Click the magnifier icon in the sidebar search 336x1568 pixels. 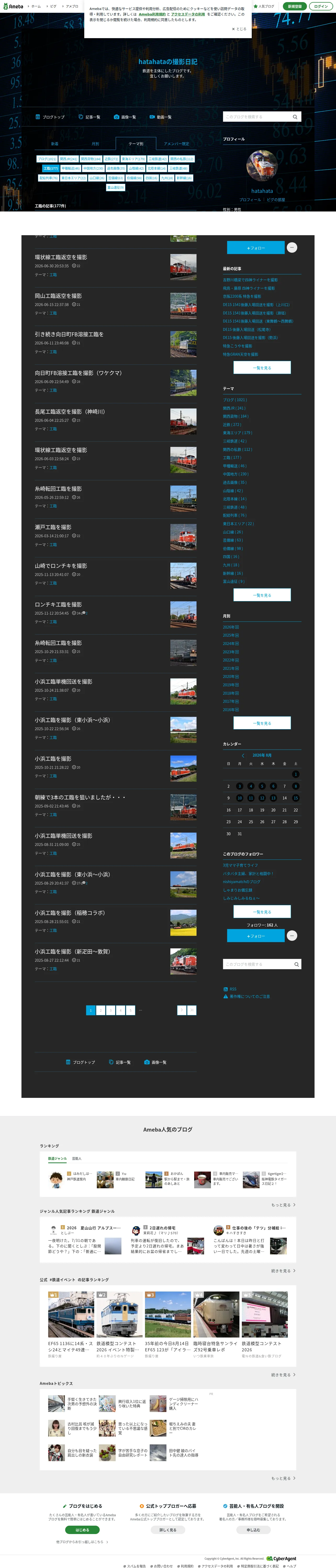click(296, 964)
